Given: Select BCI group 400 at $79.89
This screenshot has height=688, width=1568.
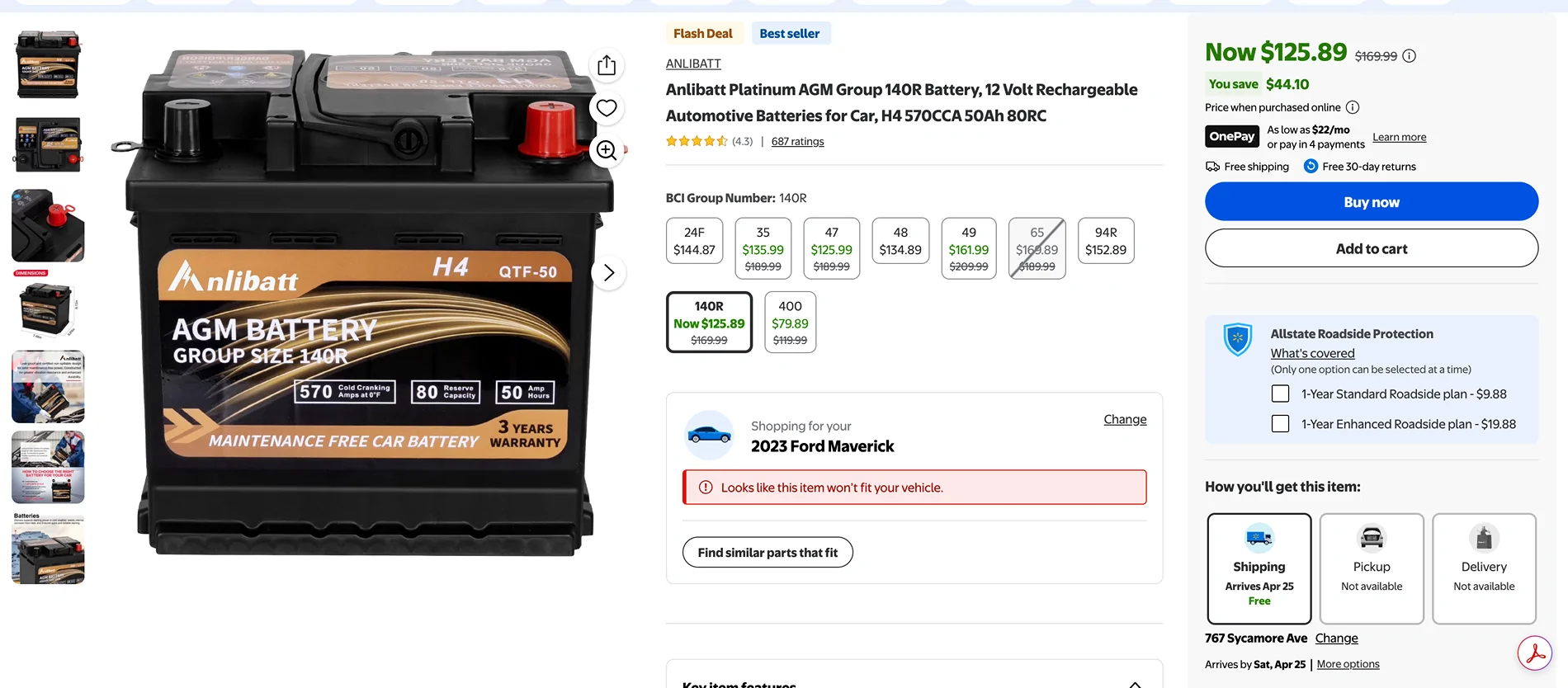Looking at the screenshot, I should click(x=791, y=322).
